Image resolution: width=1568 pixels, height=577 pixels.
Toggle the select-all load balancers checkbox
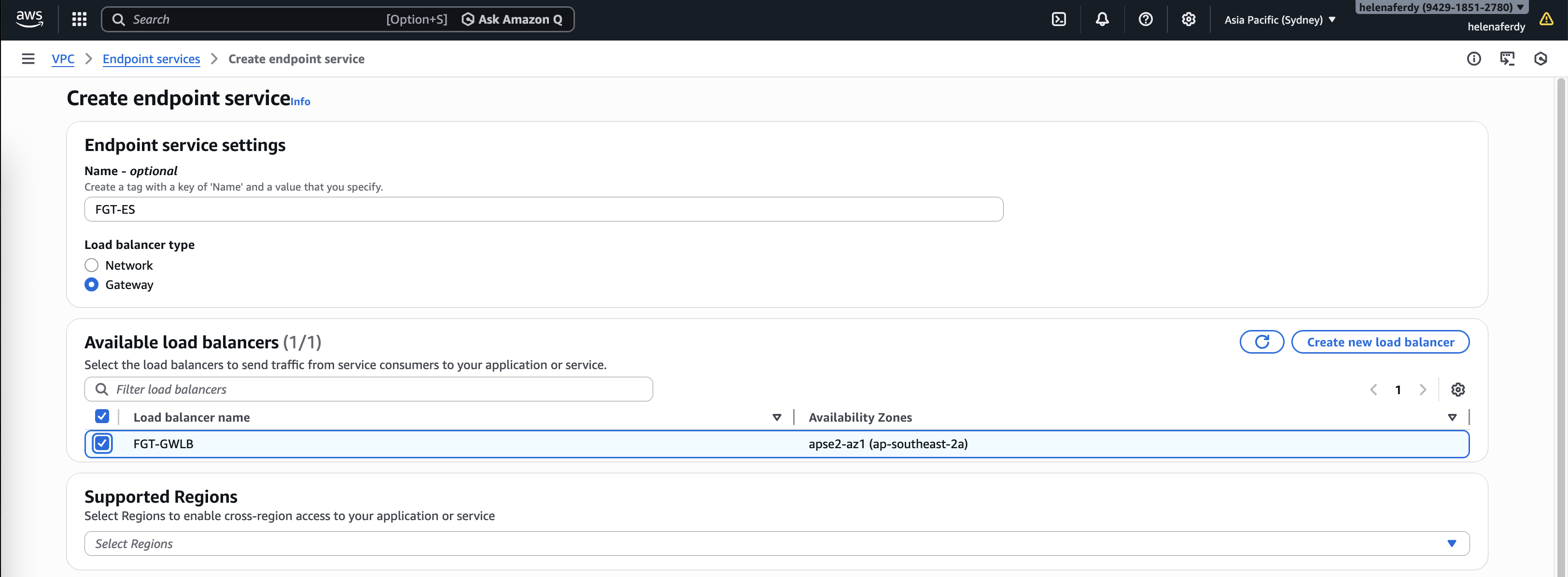coord(102,416)
